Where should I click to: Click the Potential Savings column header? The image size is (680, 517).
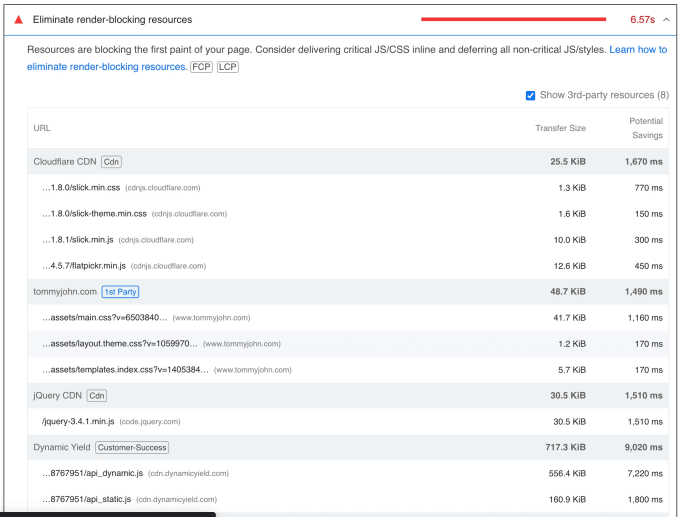point(646,128)
